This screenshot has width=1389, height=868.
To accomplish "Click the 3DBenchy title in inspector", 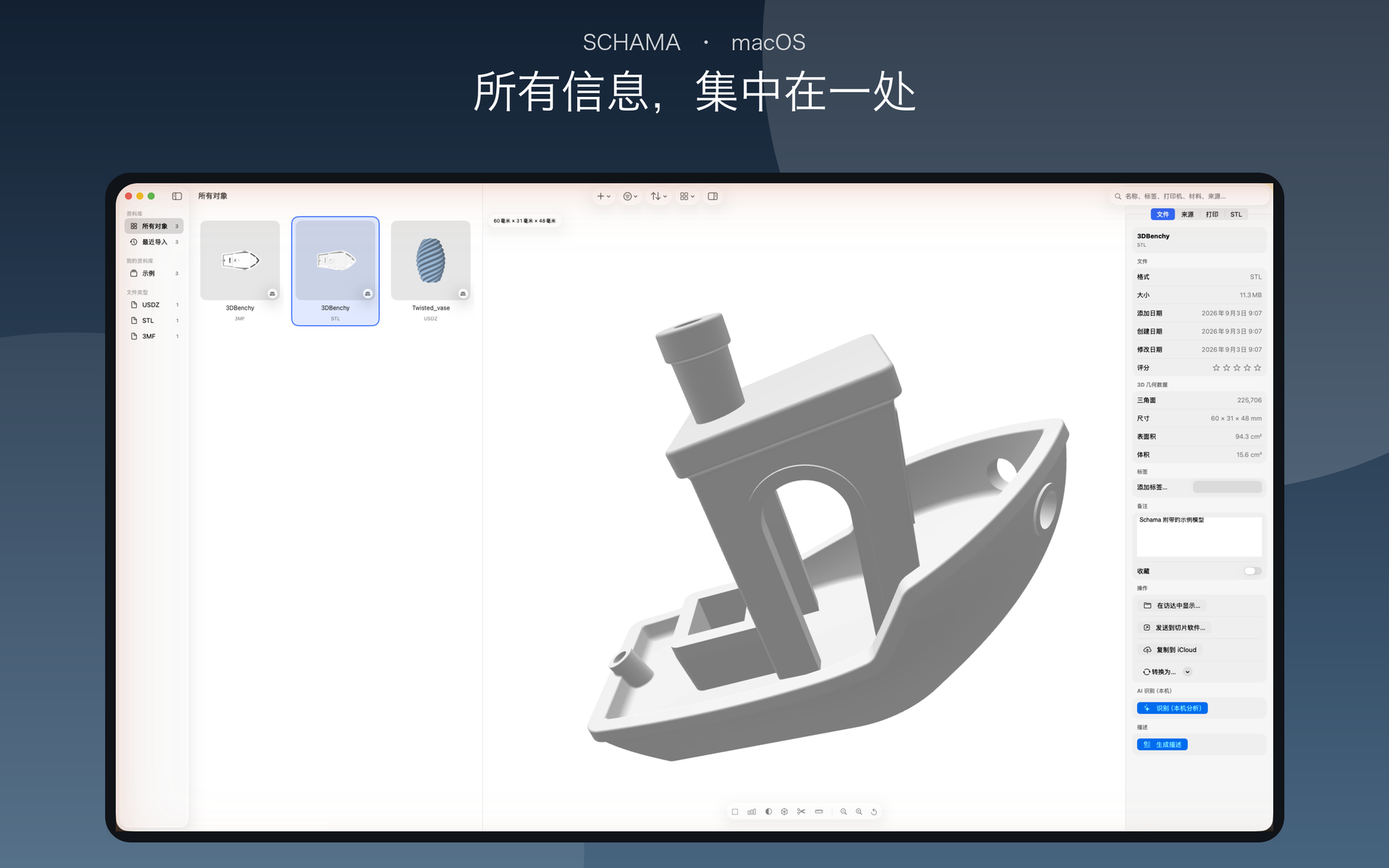I will pos(1153,236).
